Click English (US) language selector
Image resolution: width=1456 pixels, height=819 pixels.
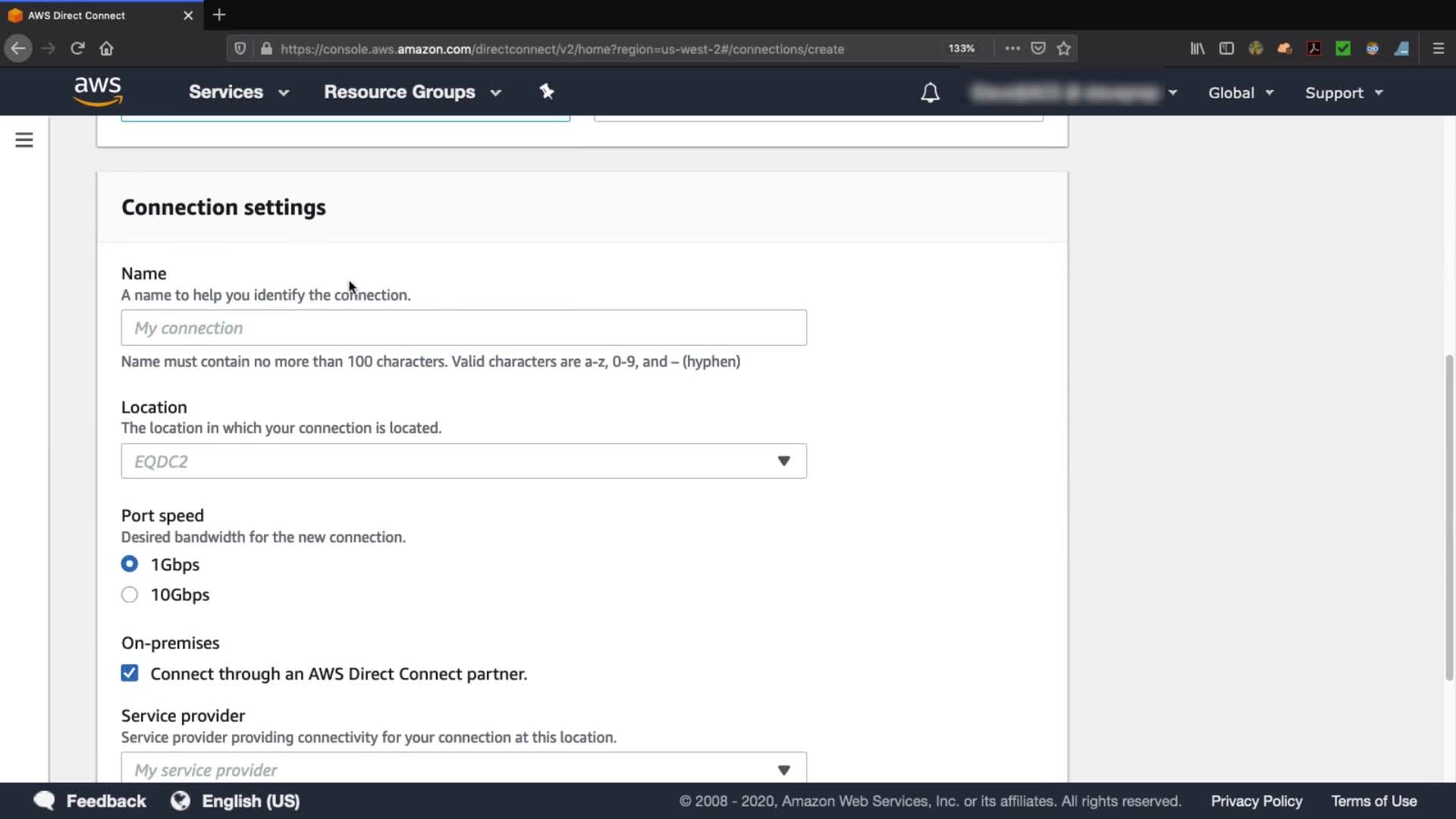tap(250, 801)
